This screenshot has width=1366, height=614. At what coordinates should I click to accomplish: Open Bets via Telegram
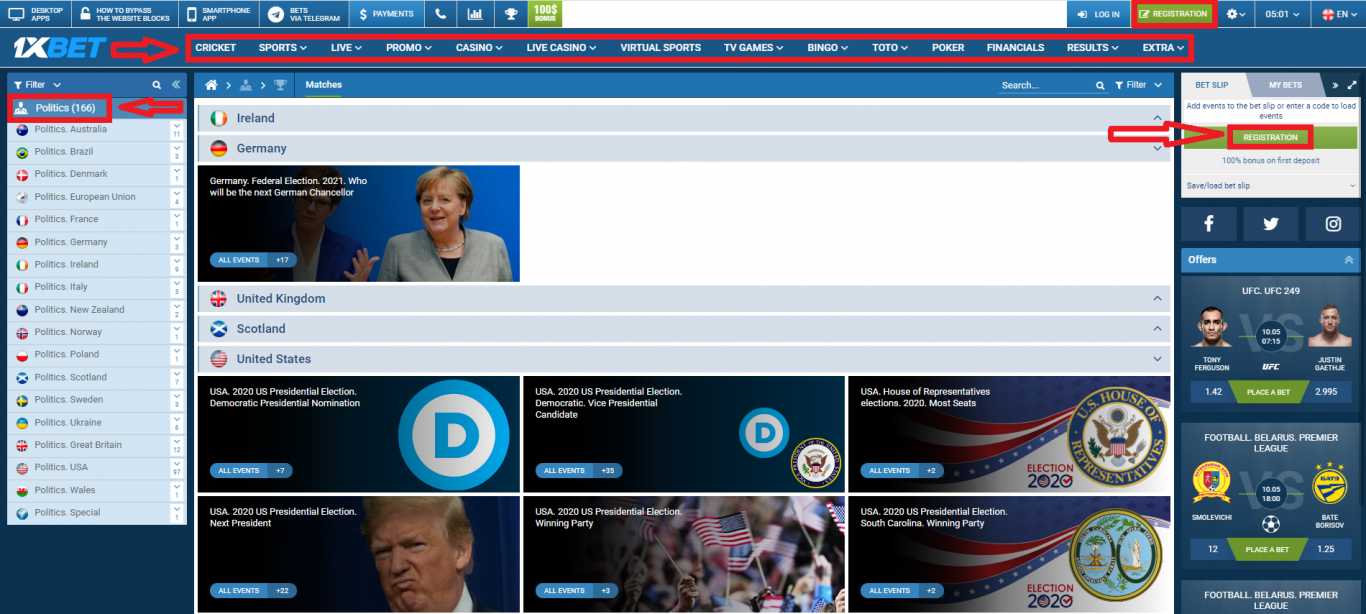305,14
